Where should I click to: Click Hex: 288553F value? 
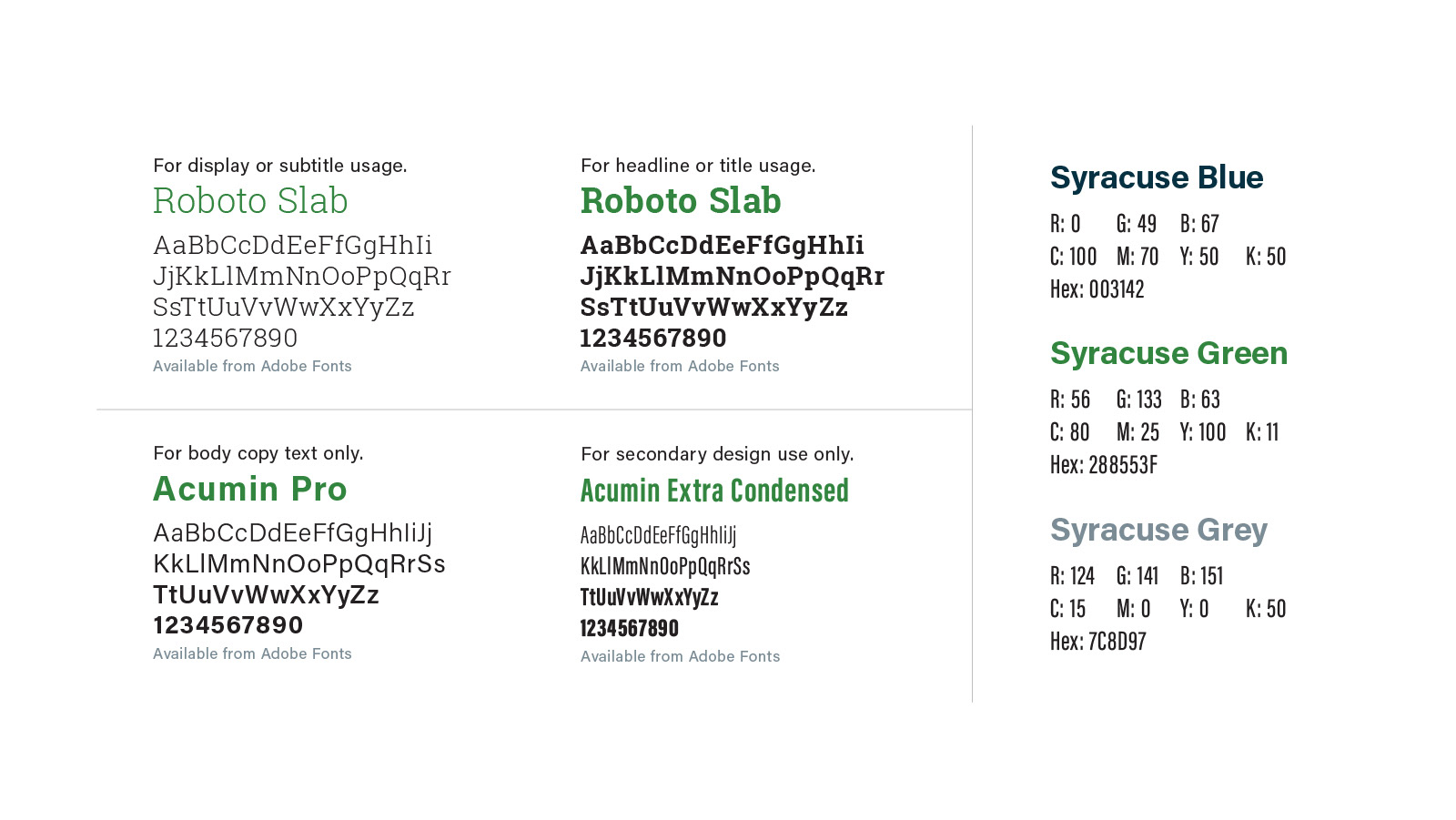tap(1104, 465)
